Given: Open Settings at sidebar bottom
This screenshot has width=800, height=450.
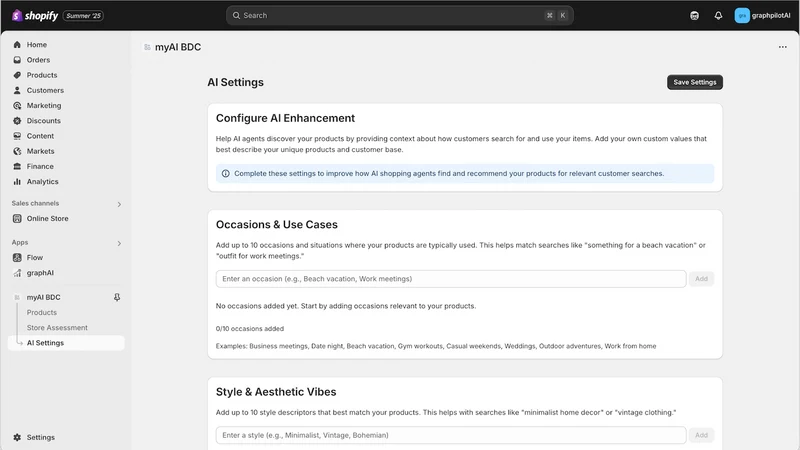Looking at the screenshot, I should (41, 437).
